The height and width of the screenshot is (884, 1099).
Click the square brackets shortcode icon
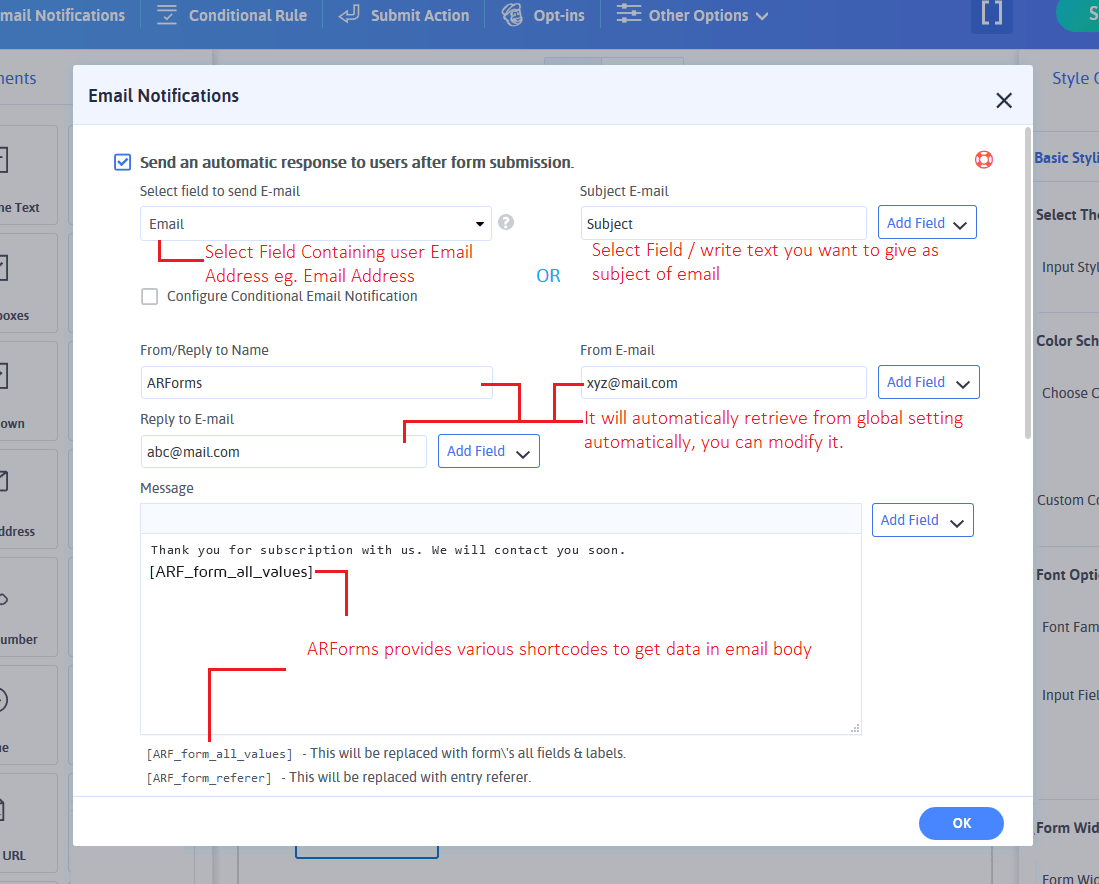click(991, 15)
